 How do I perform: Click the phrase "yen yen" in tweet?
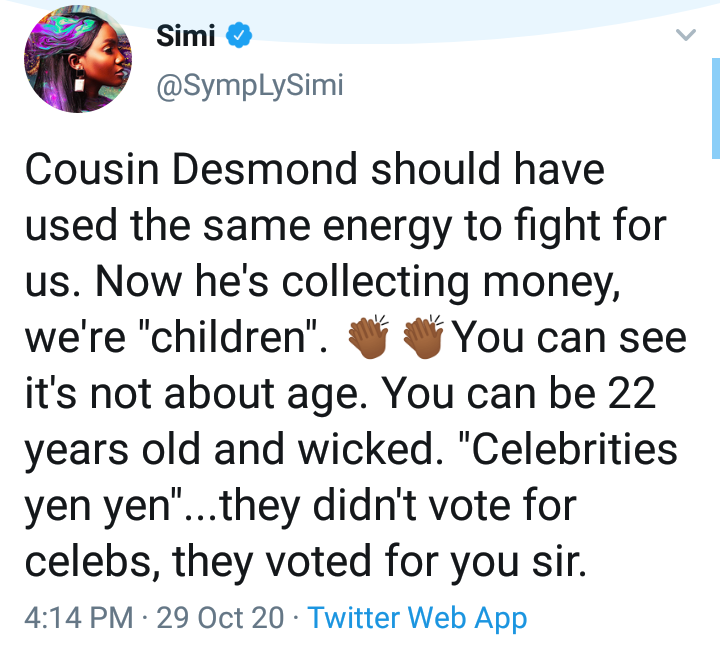[x=103, y=507]
